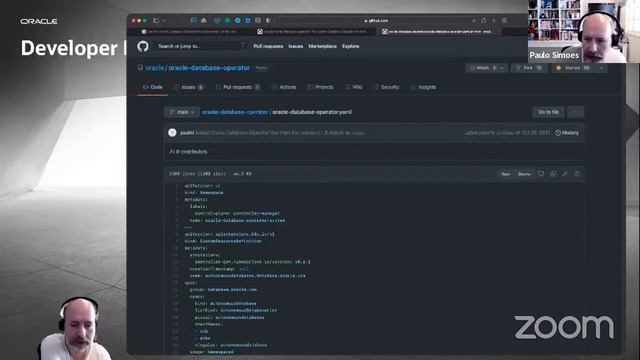Screen dimensions: 640x360
Task: Click the oracle owner link
Action: tap(155, 68)
